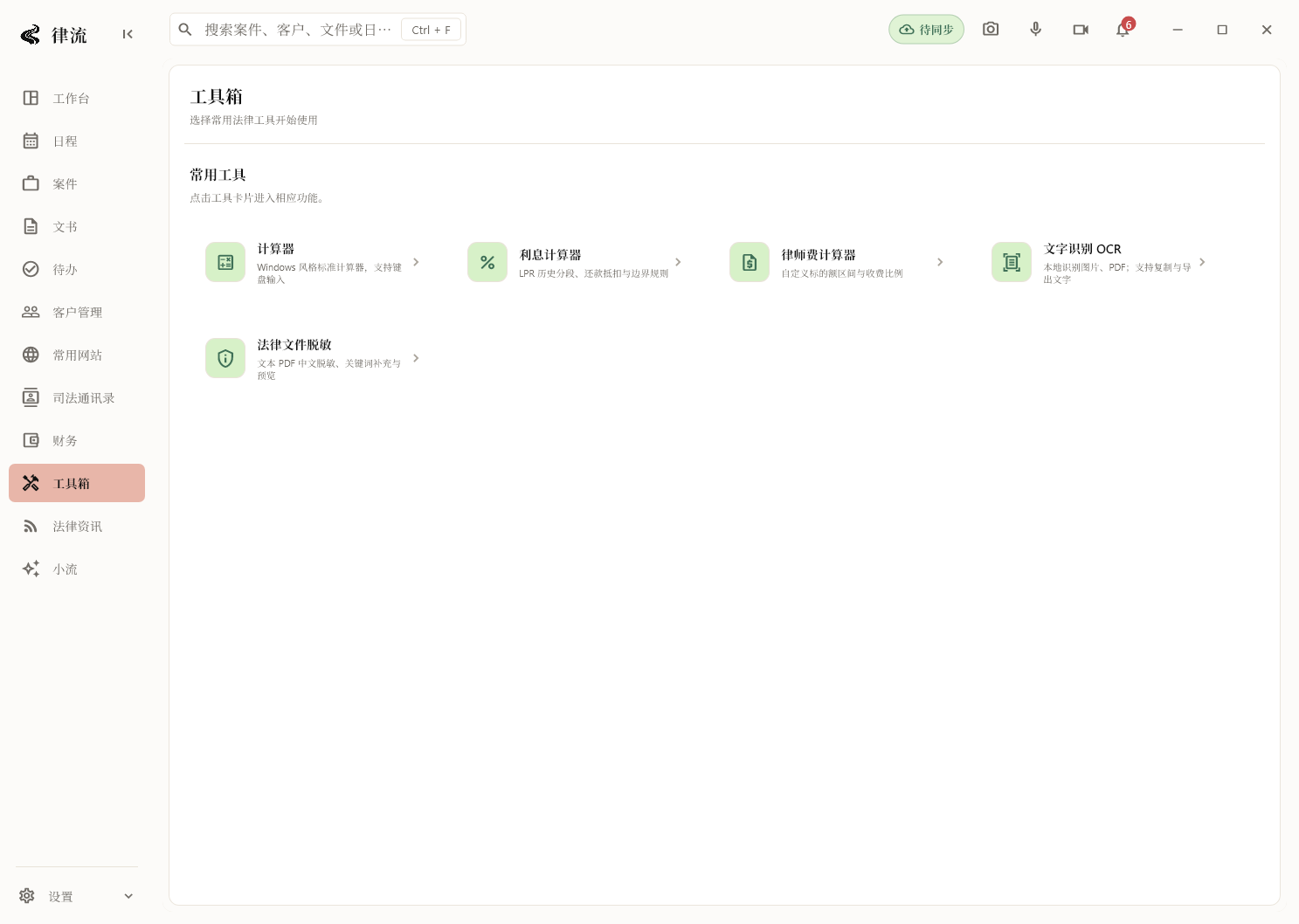
Task: Open 客户管理 in the sidebar
Action: click(77, 312)
